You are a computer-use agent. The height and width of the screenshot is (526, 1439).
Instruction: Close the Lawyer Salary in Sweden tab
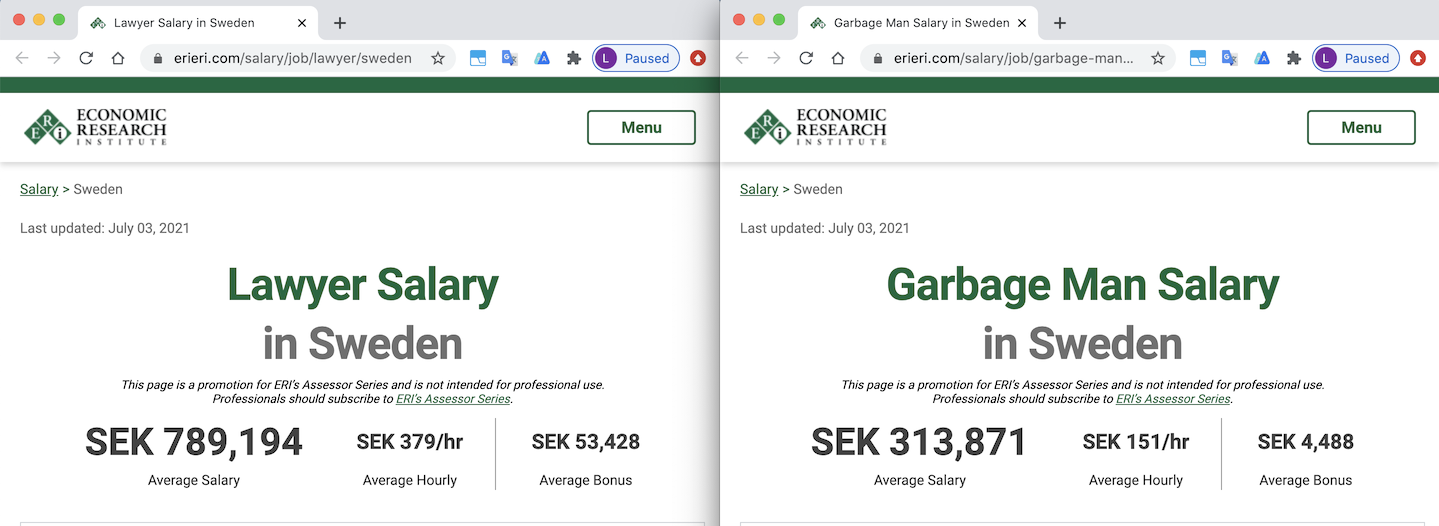coord(302,23)
